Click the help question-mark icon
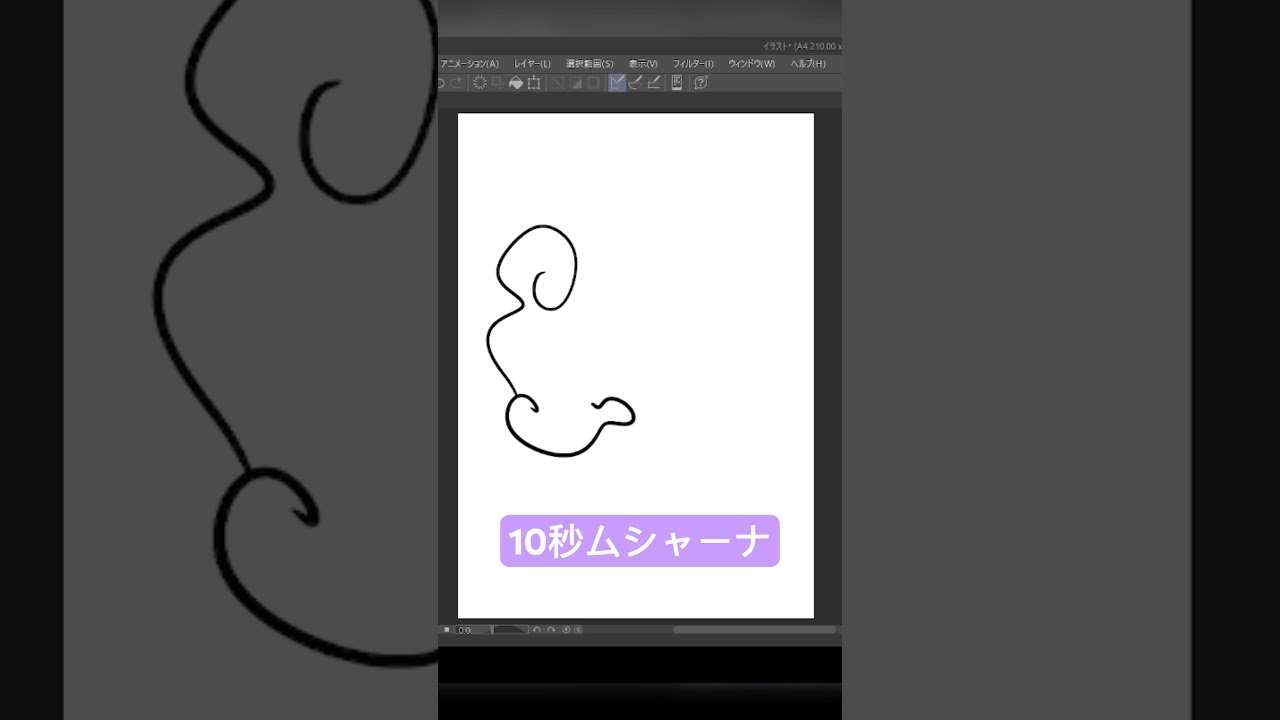The height and width of the screenshot is (720, 1280). (699, 83)
